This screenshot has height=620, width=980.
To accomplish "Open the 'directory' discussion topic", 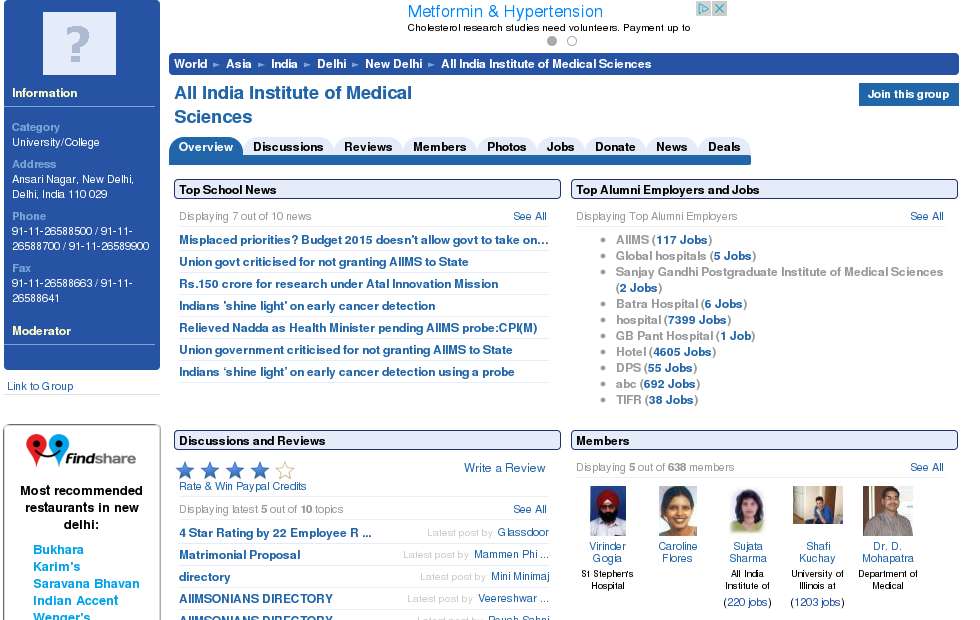I will [x=204, y=577].
